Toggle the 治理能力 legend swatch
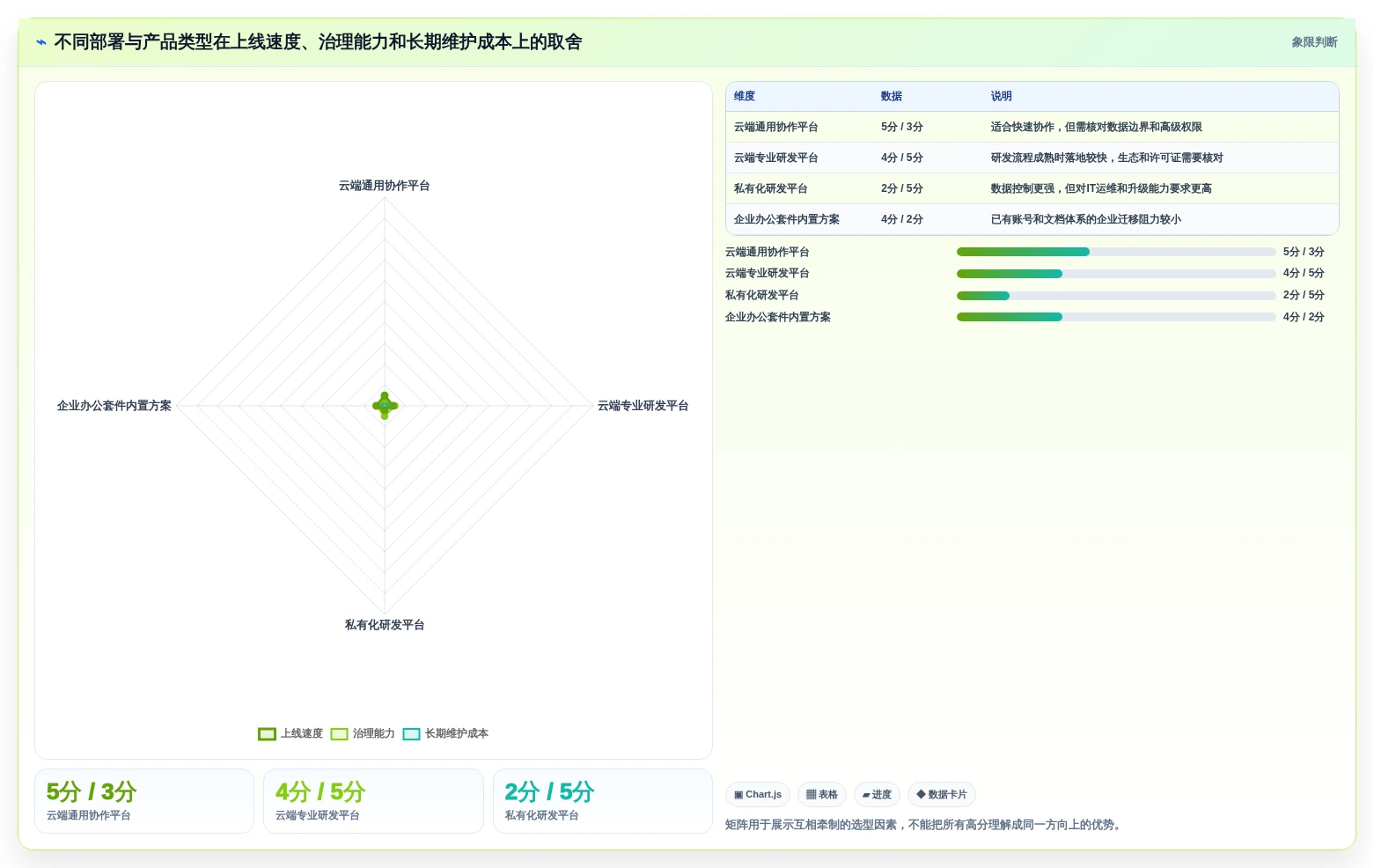1374x868 pixels. pos(339,734)
